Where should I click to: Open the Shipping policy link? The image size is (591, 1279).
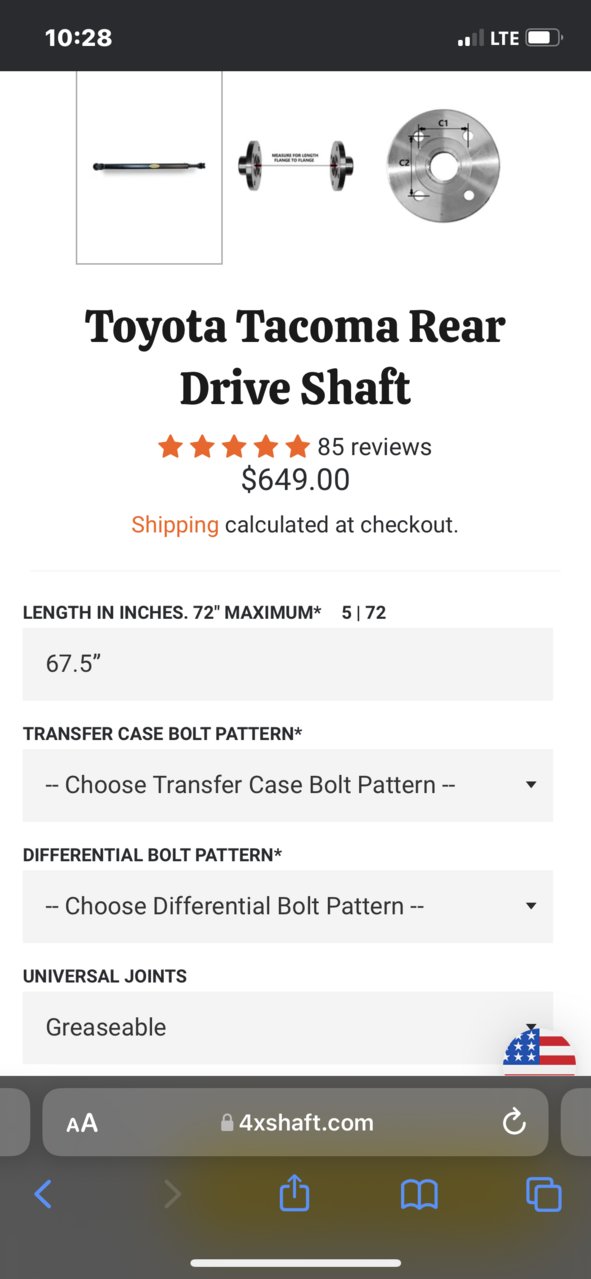pyautogui.click(x=175, y=525)
